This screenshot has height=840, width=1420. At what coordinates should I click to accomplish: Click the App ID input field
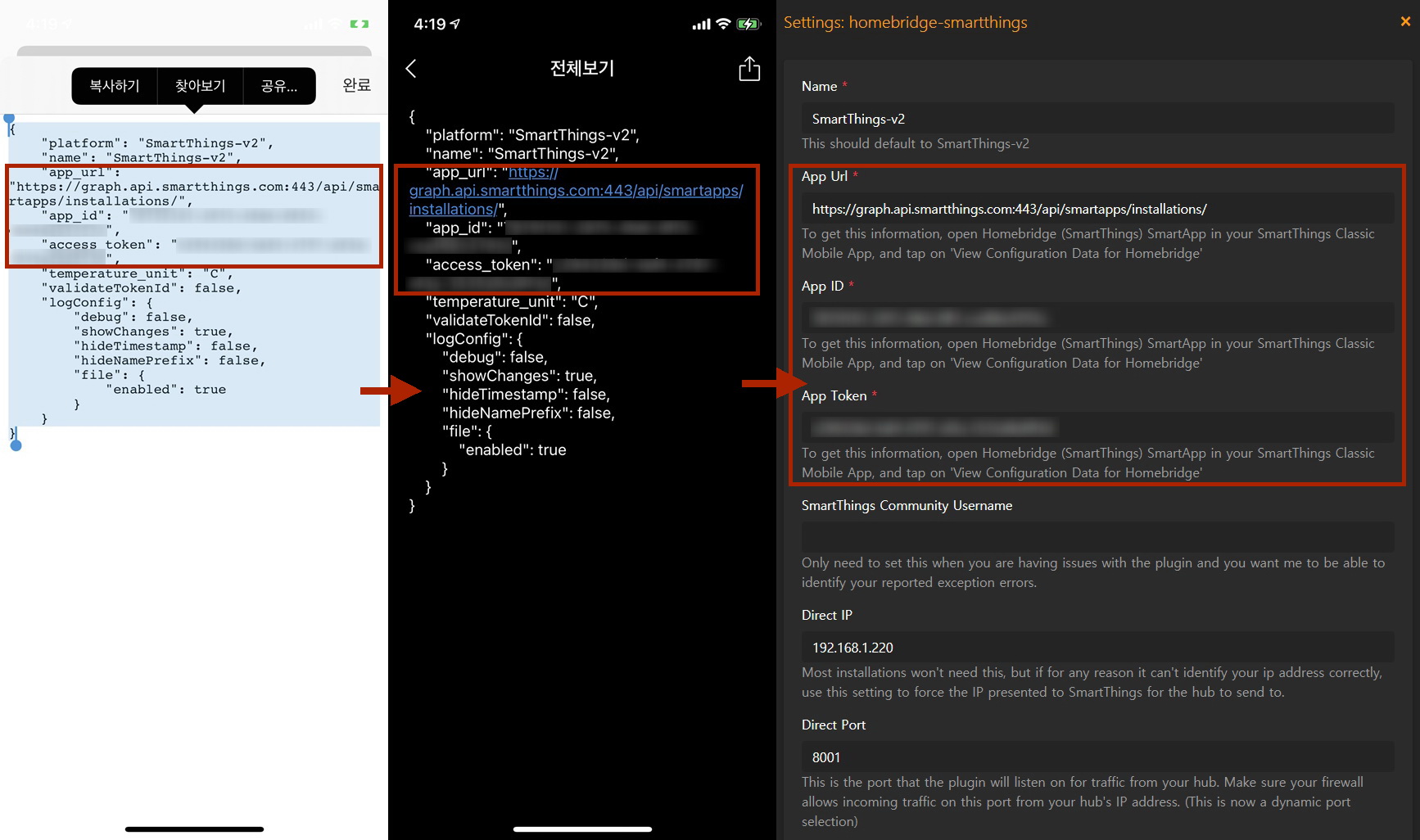point(1097,318)
